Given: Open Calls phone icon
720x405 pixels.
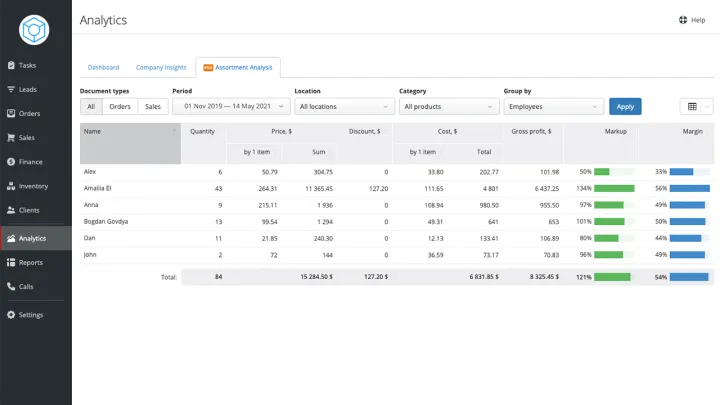Looking at the screenshot, I should [x=11, y=286].
